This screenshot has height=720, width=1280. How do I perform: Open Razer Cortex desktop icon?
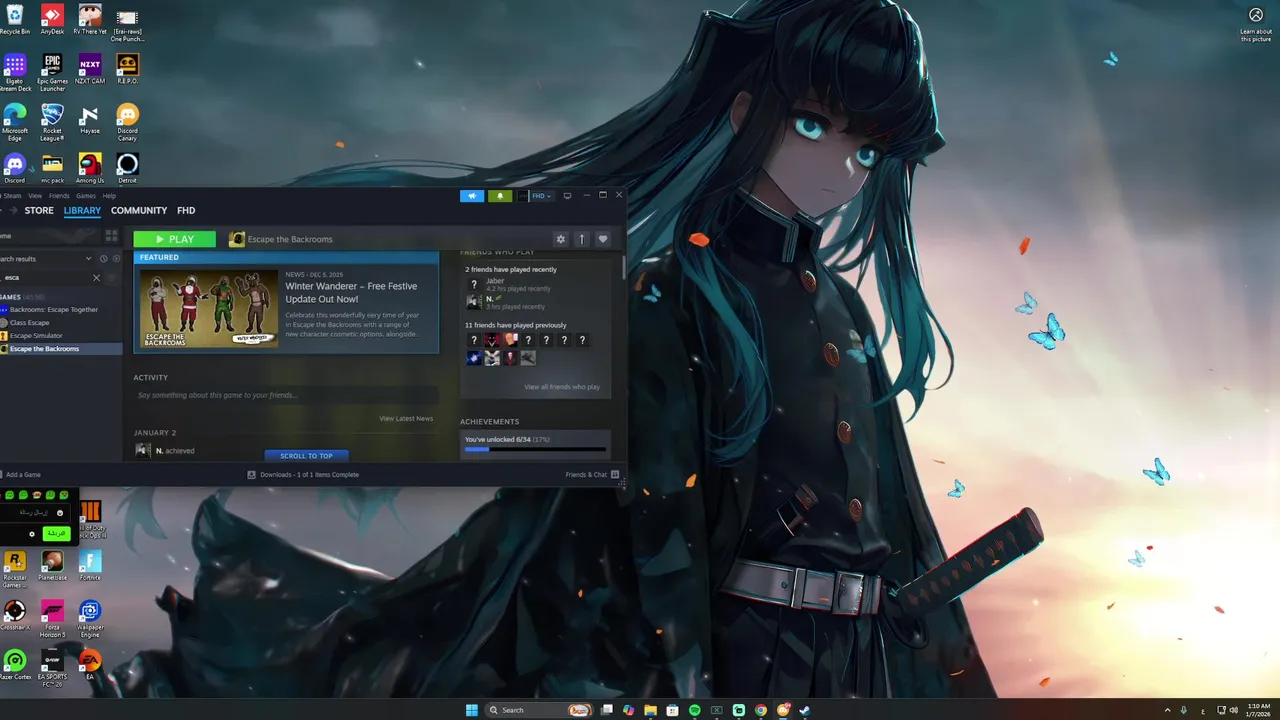pyautogui.click(x=15, y=665)
